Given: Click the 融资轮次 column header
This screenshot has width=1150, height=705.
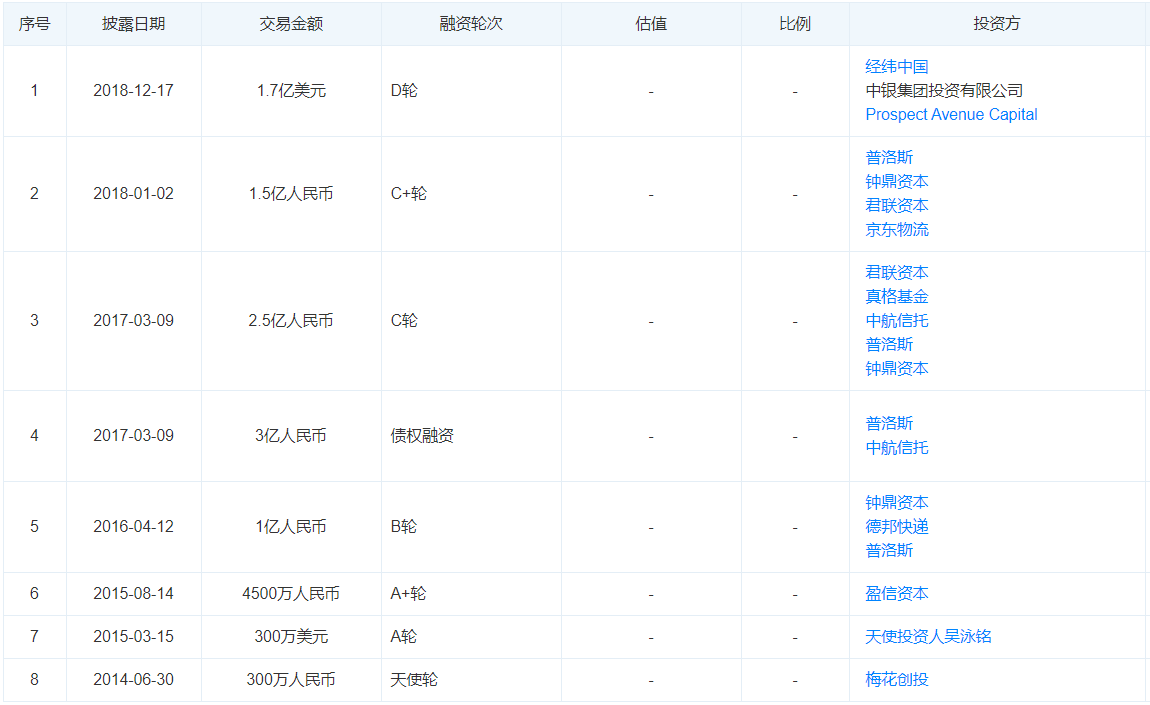Looking at the screenshot, I should pyautogui.click(x=471, y=24).
